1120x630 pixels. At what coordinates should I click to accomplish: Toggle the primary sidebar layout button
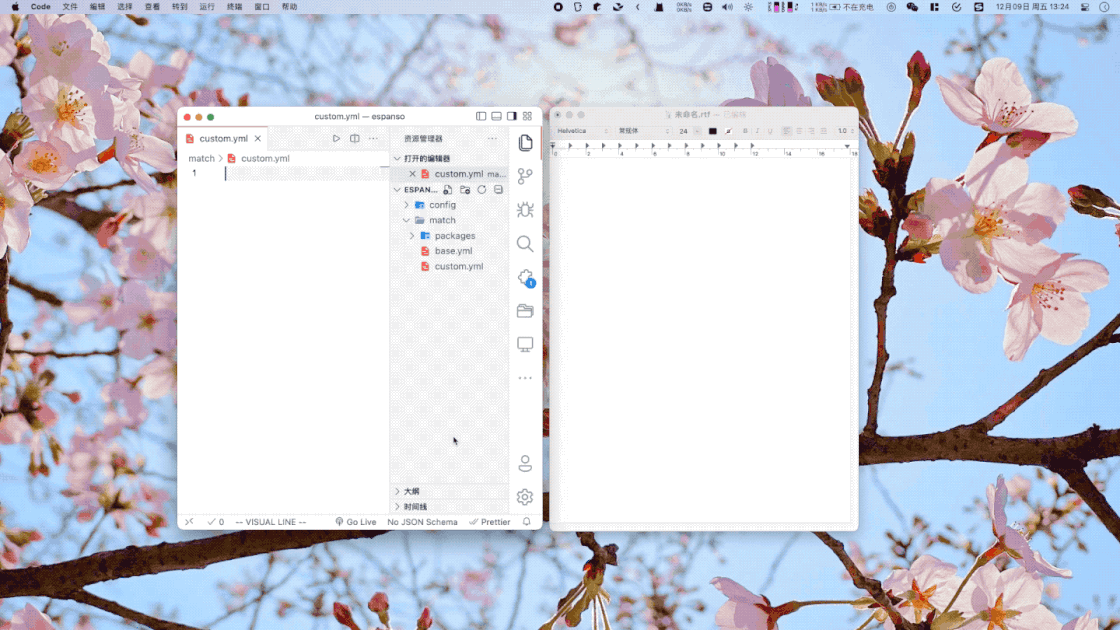tap(481, 116)
